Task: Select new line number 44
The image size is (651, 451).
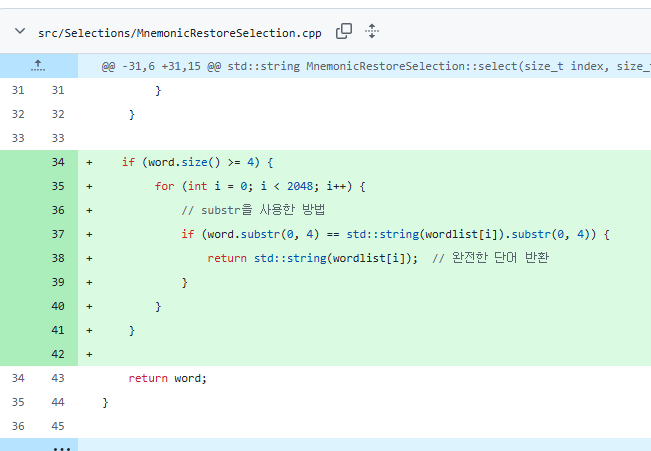Action: (58, 402)
